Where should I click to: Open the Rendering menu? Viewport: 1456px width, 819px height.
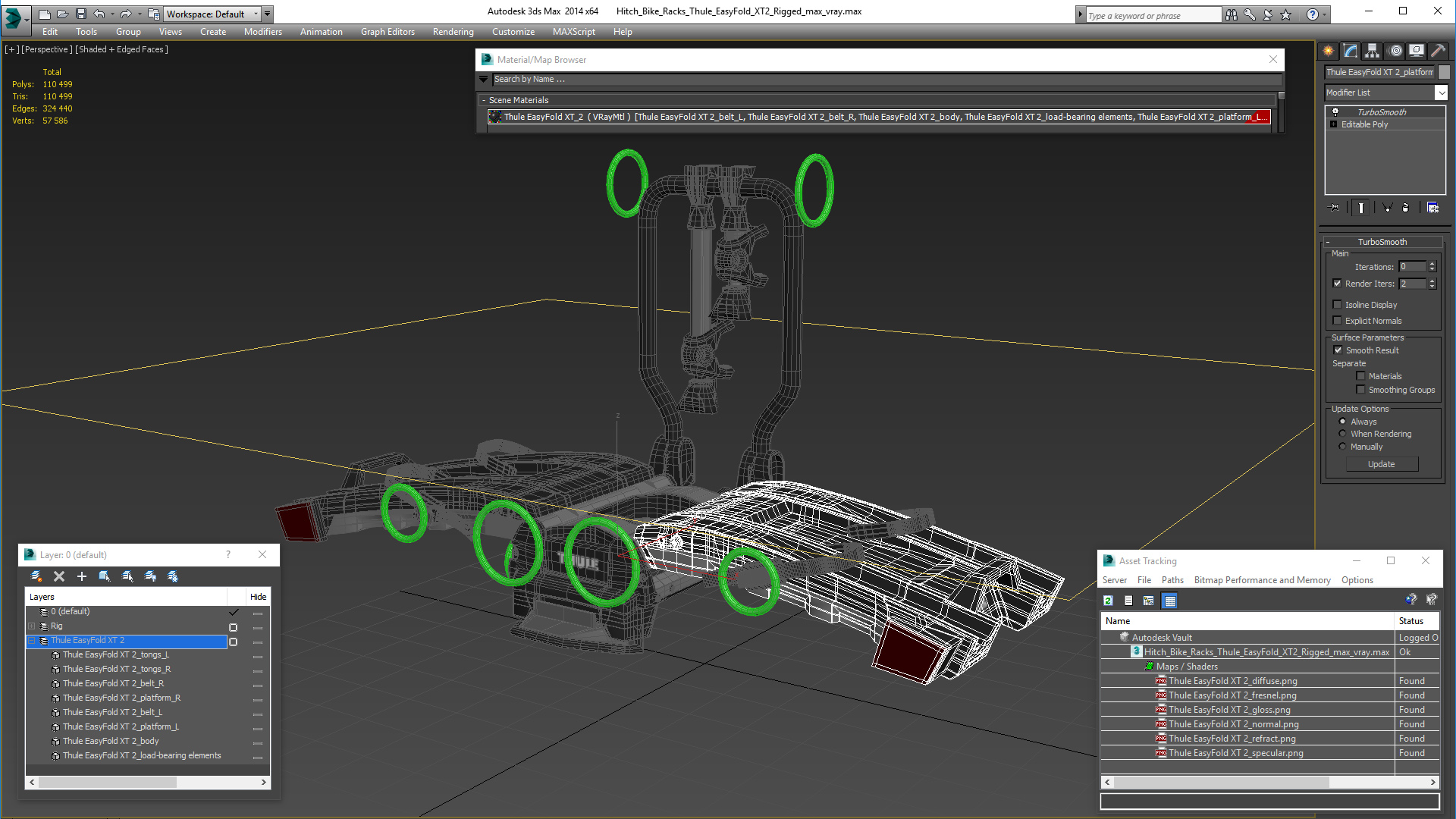coord(453,32)
